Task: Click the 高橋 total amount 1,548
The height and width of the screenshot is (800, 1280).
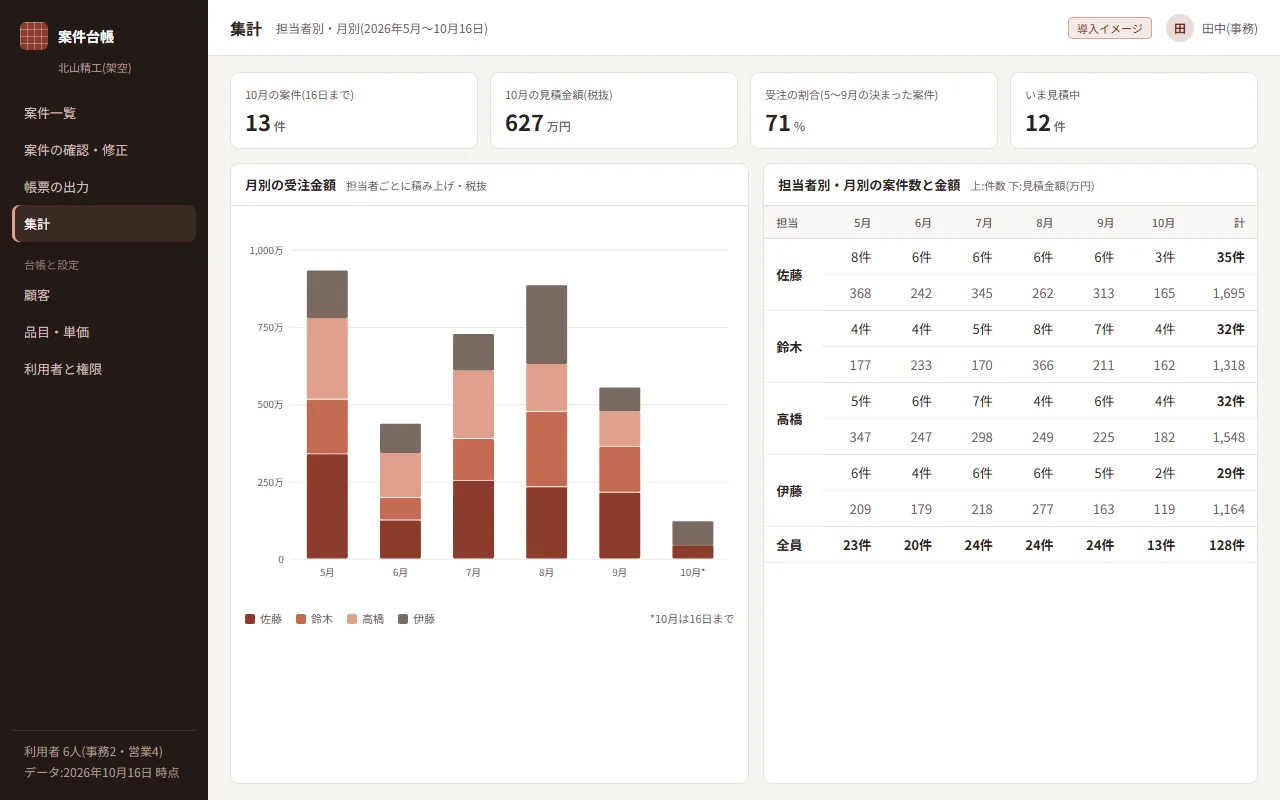Action: point(1228,437)
